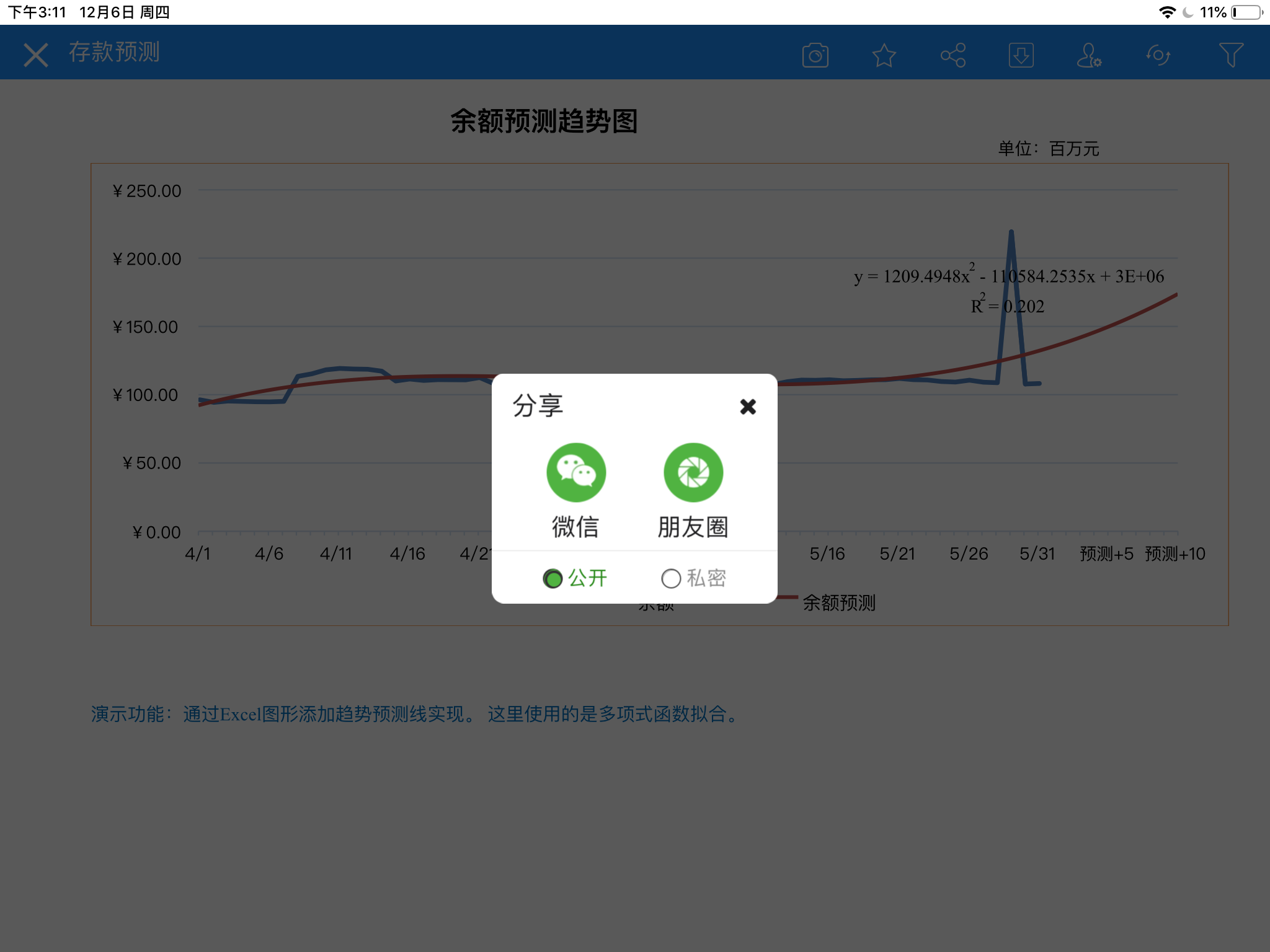Share to 微信 via the WeChat icon
1270x952 pixels.
(576, 472)
